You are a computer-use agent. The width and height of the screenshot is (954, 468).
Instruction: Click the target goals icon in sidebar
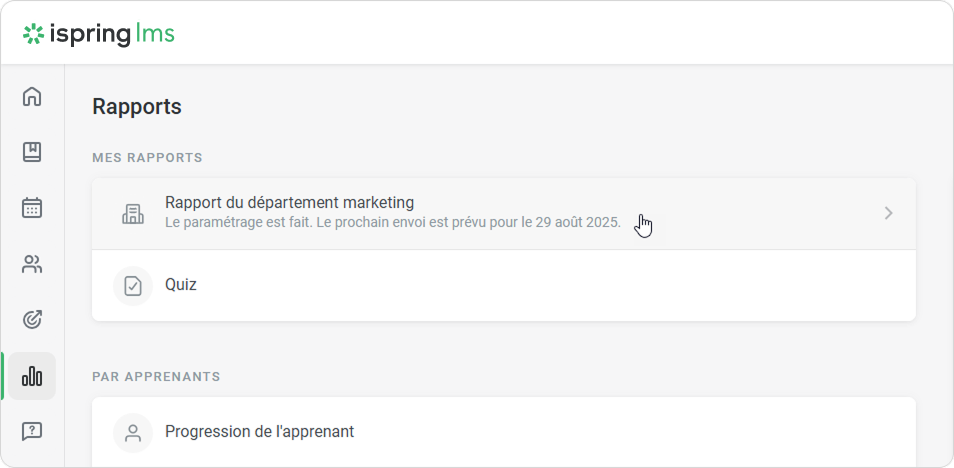click(x=32, y=320)
